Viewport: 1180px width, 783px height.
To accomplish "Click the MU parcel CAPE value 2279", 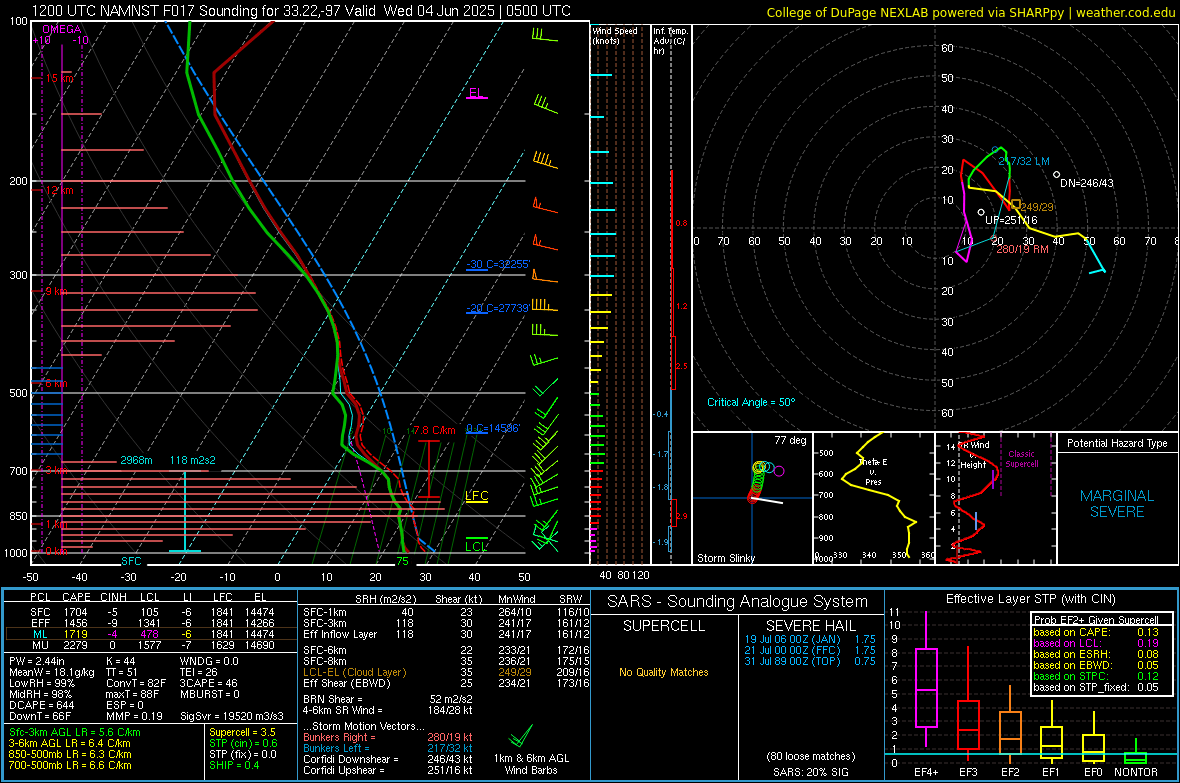I will click(75, 644).
